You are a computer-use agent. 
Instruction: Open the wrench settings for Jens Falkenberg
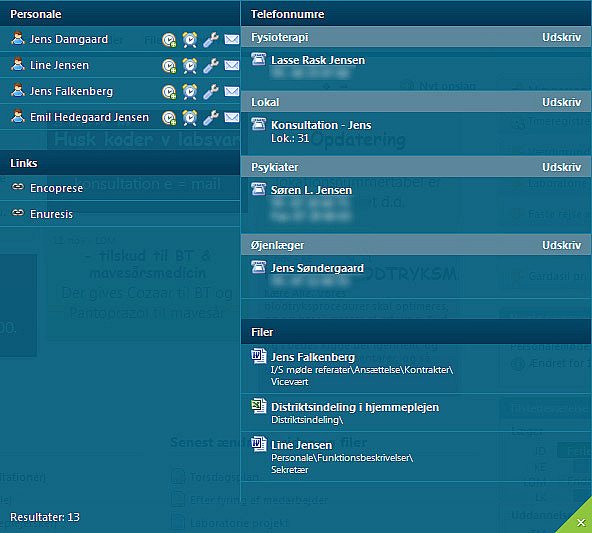211,92
